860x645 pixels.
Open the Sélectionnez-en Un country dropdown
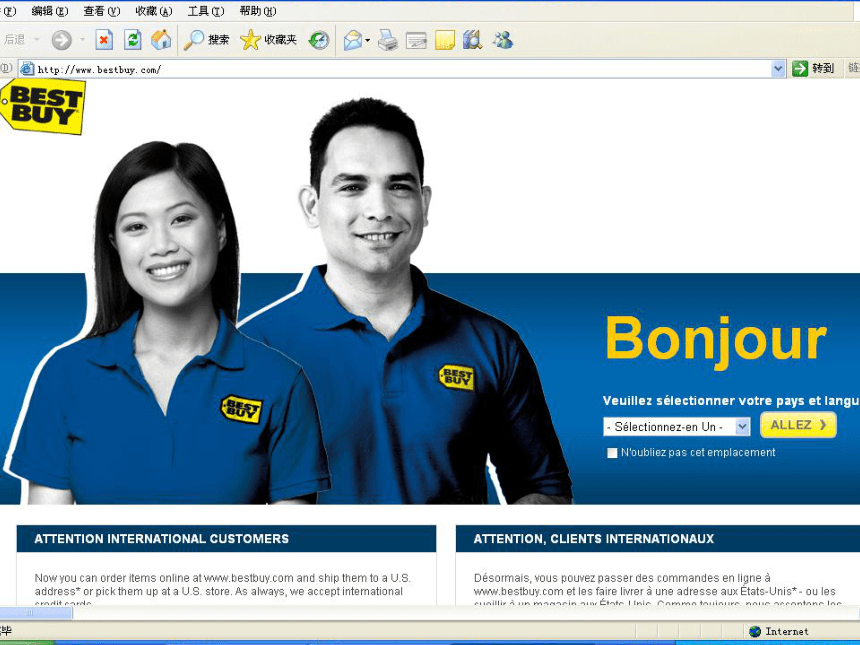(676, 427)
